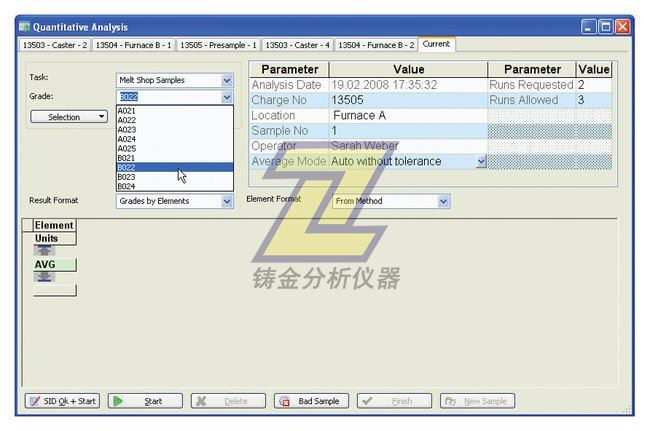Click the Quantitative Analysis title bar icon

pyautogui.click(x=25, y=27)
